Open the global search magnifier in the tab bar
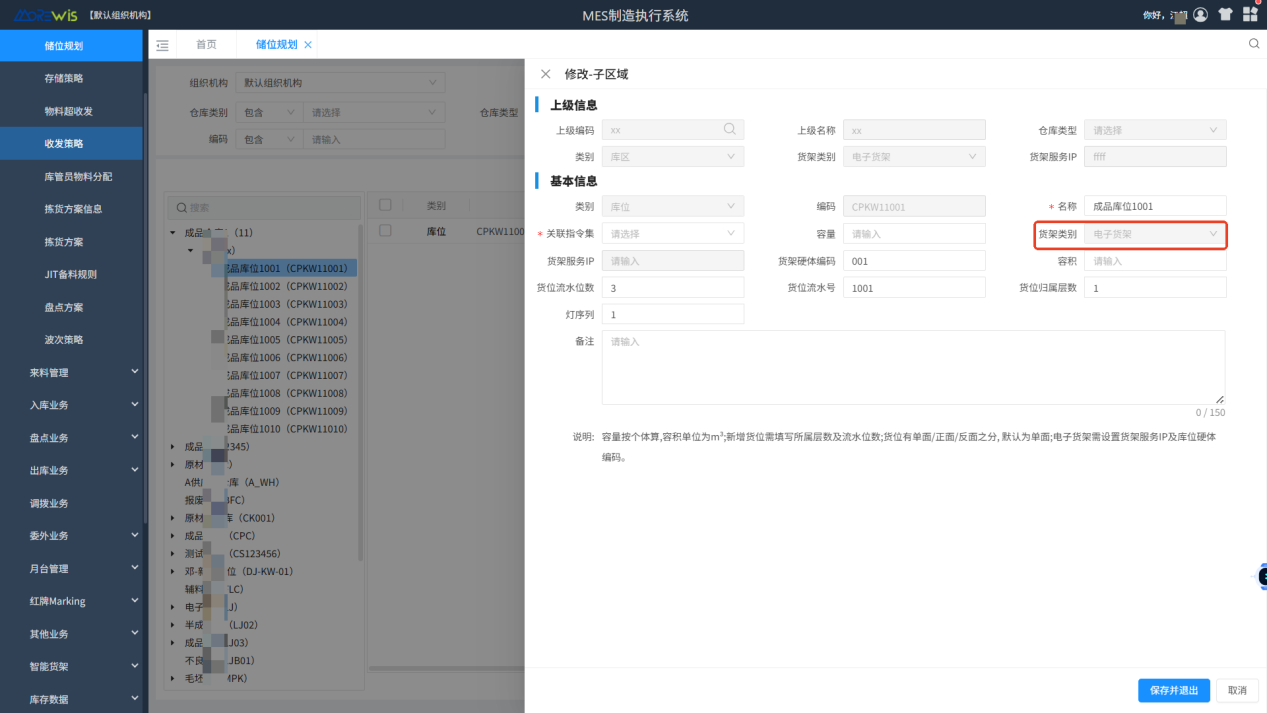This screenshot has height=713, width=1267. pyautogui.click(x=1253, y=44)
